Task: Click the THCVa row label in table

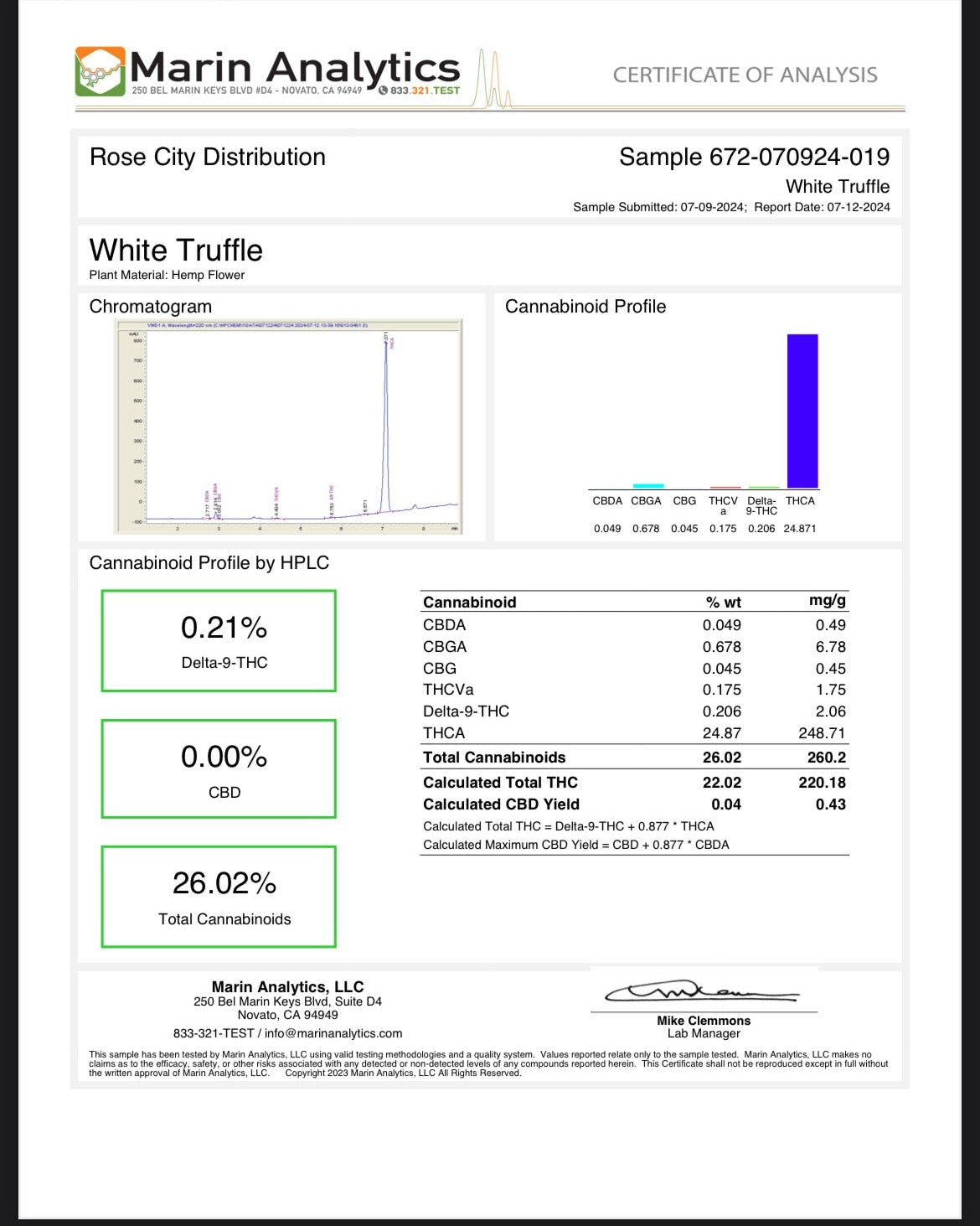Action: [x=448, y=690]
